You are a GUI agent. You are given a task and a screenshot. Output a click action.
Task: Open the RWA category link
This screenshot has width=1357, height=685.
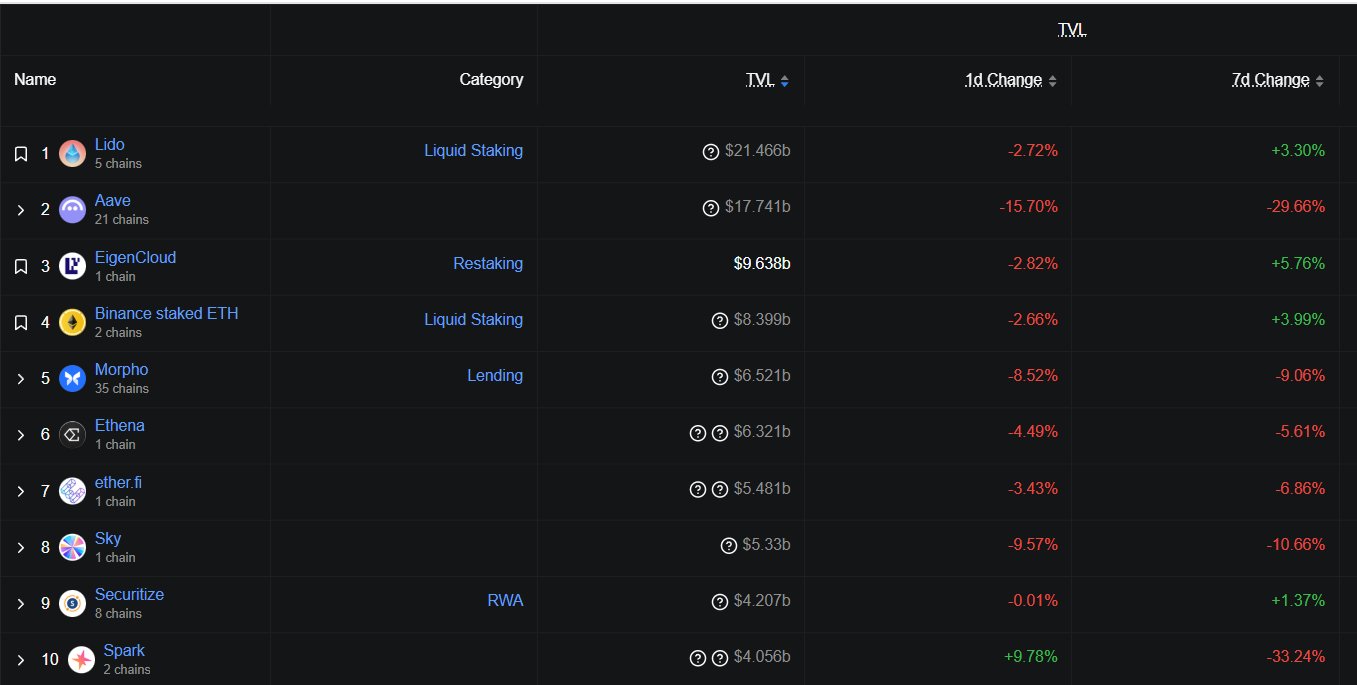[505, 601]
